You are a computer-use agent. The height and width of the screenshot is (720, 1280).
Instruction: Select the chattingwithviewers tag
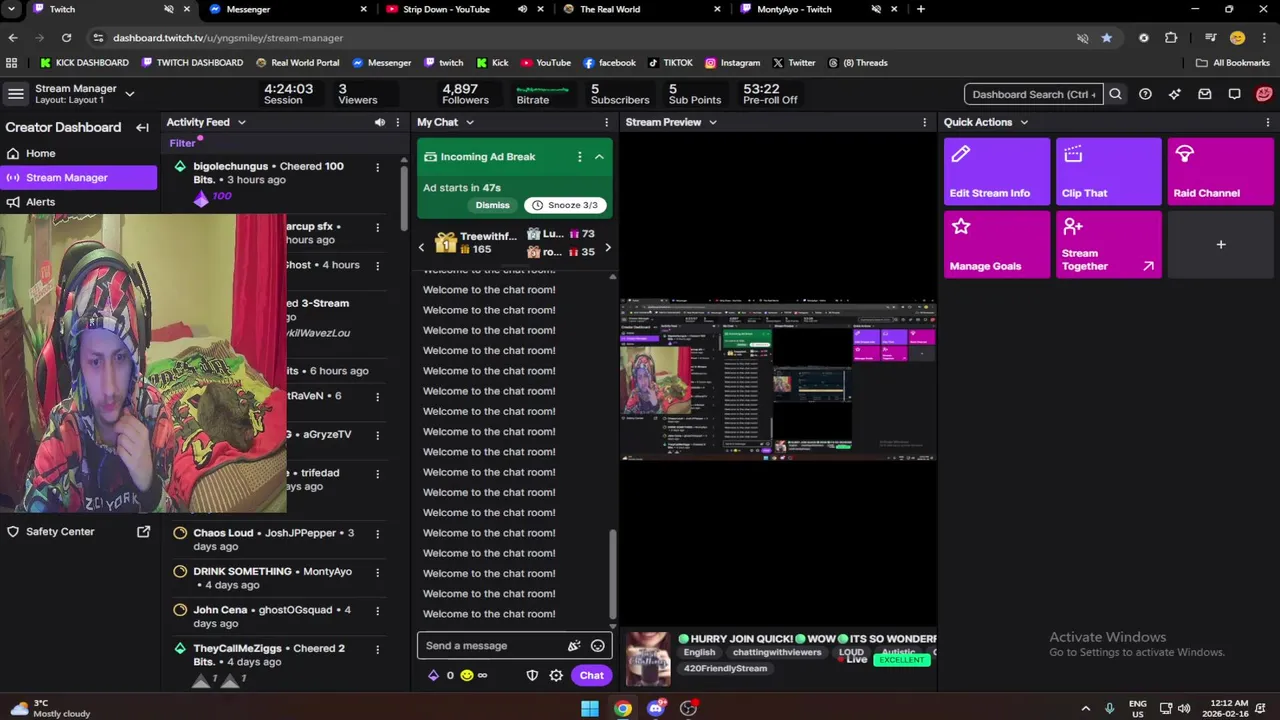click(x=777, y=652)
